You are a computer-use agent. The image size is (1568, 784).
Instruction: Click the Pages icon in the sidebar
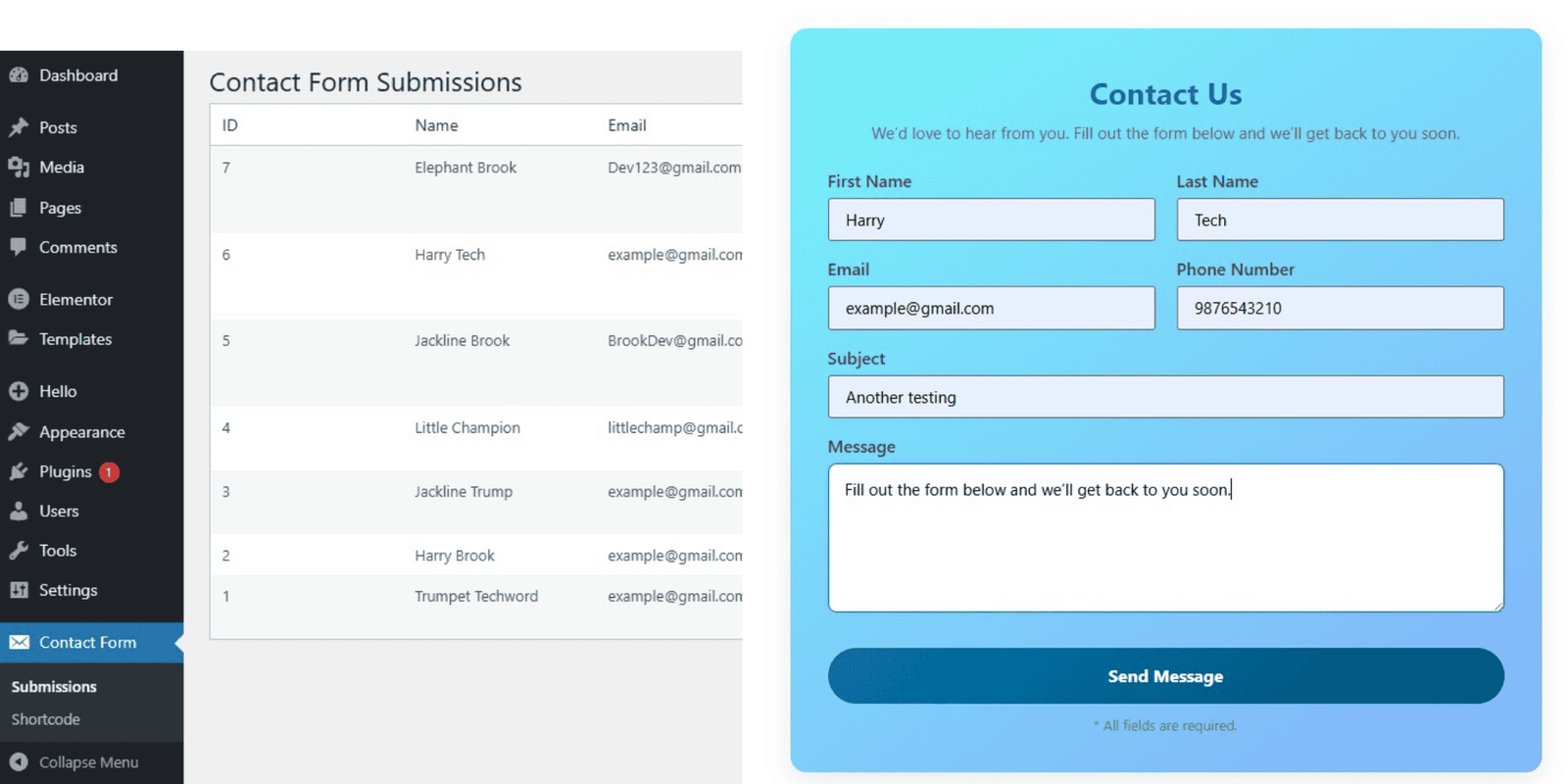[20, 208]
